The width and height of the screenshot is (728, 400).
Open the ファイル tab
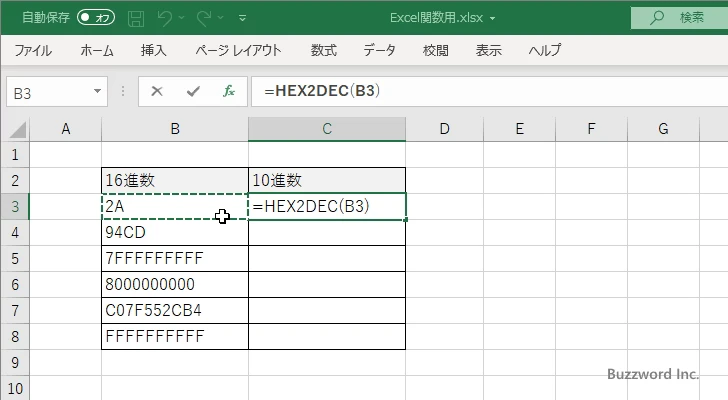pos(33,50)
